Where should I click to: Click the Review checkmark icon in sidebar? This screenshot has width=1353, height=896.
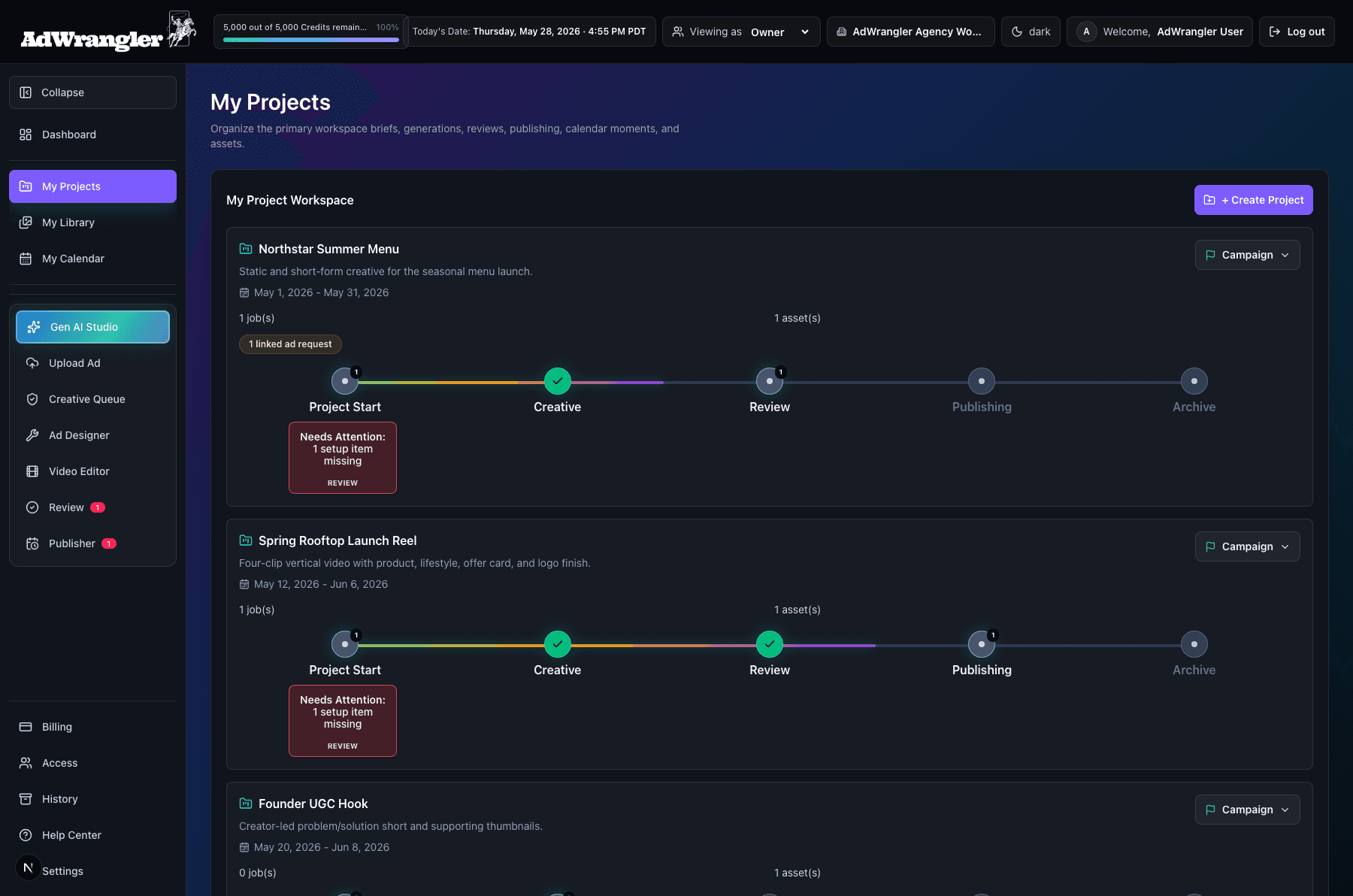[x=32, y=507]
